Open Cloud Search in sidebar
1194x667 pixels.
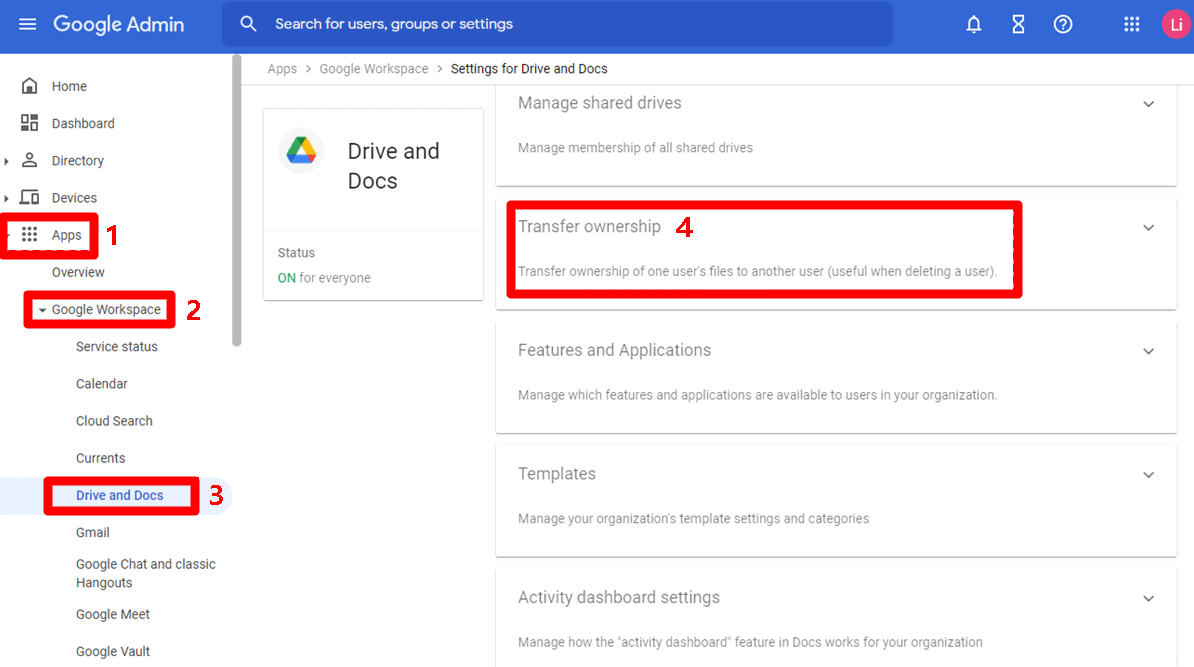pyautogui.click(x=114, y=421)
